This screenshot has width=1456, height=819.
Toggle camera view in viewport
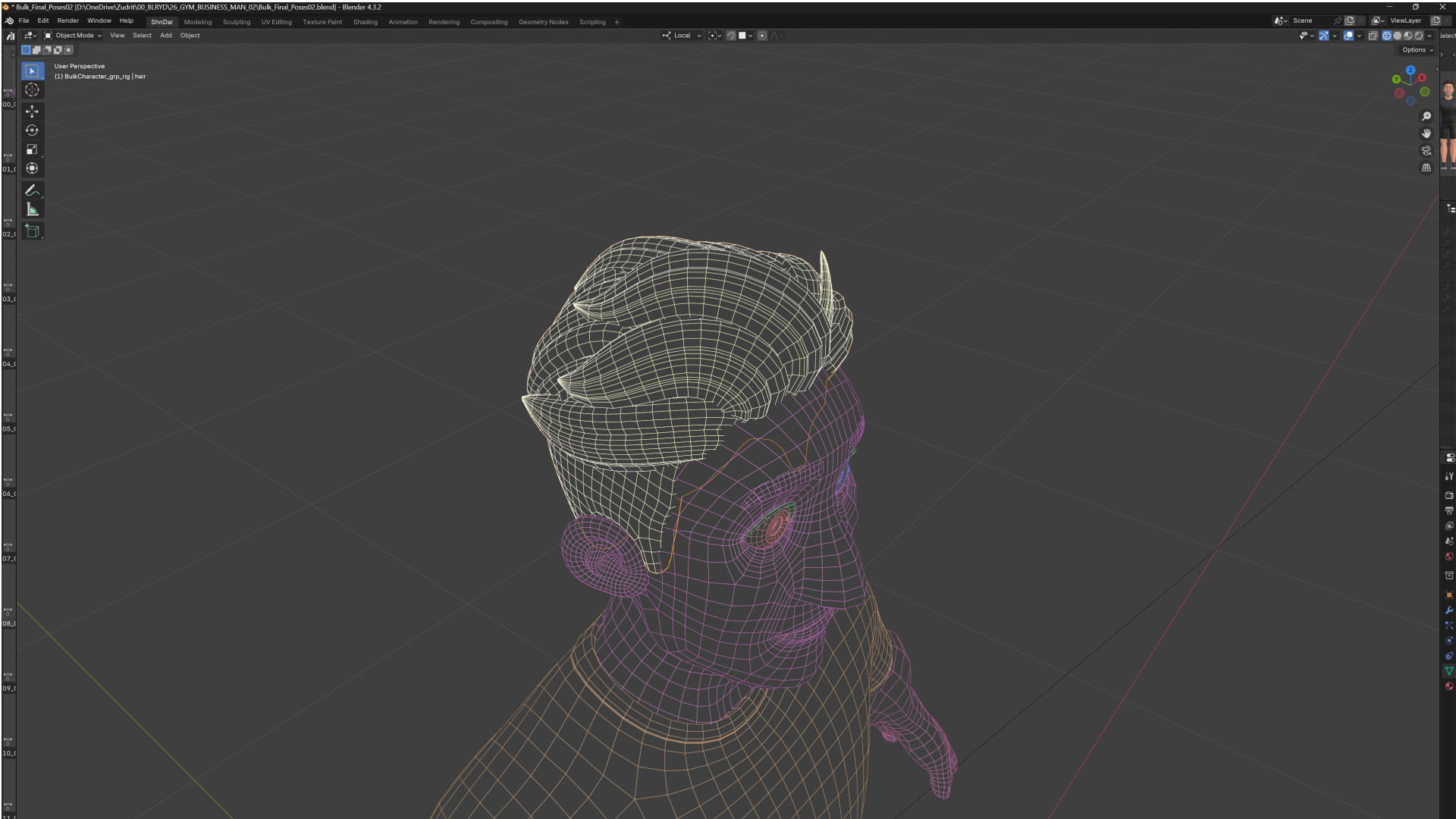(x=1426, y=150)
